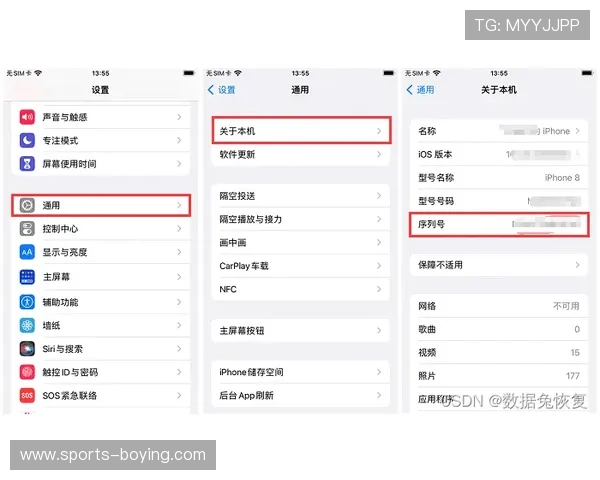The image size is (600, 480).
Task: Expand chevron on 软件更新 row
Action: (379, 154)
